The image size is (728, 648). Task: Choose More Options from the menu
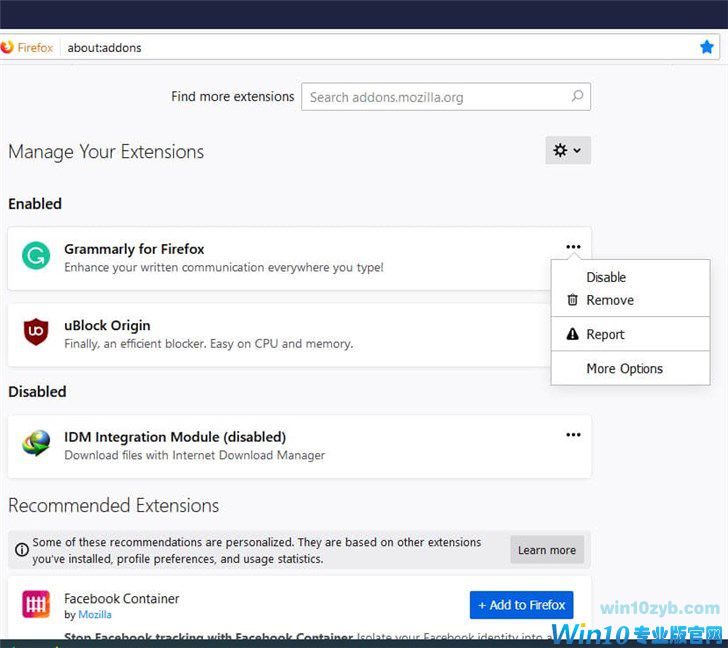[x=630, y=369]
